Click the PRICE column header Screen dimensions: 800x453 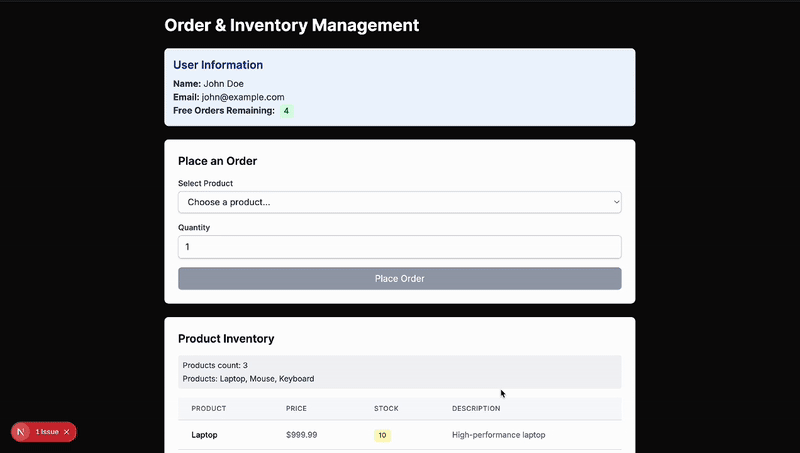pyautogui.click(x=296, y=408)
